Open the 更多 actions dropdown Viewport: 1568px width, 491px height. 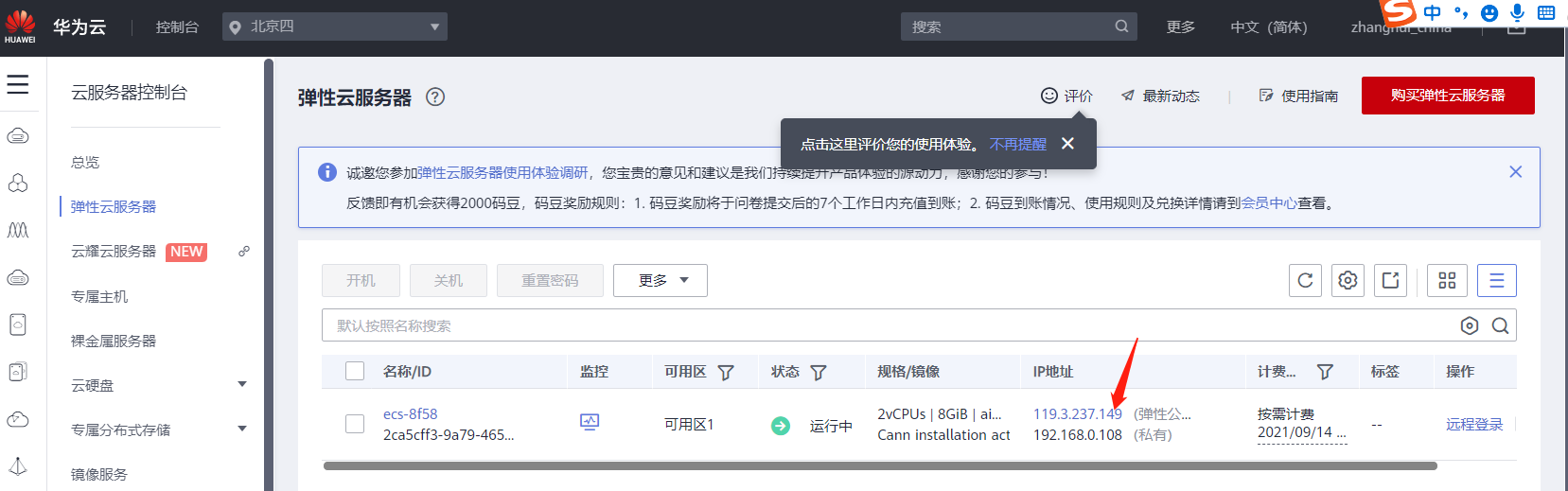(x=661, y=281)
